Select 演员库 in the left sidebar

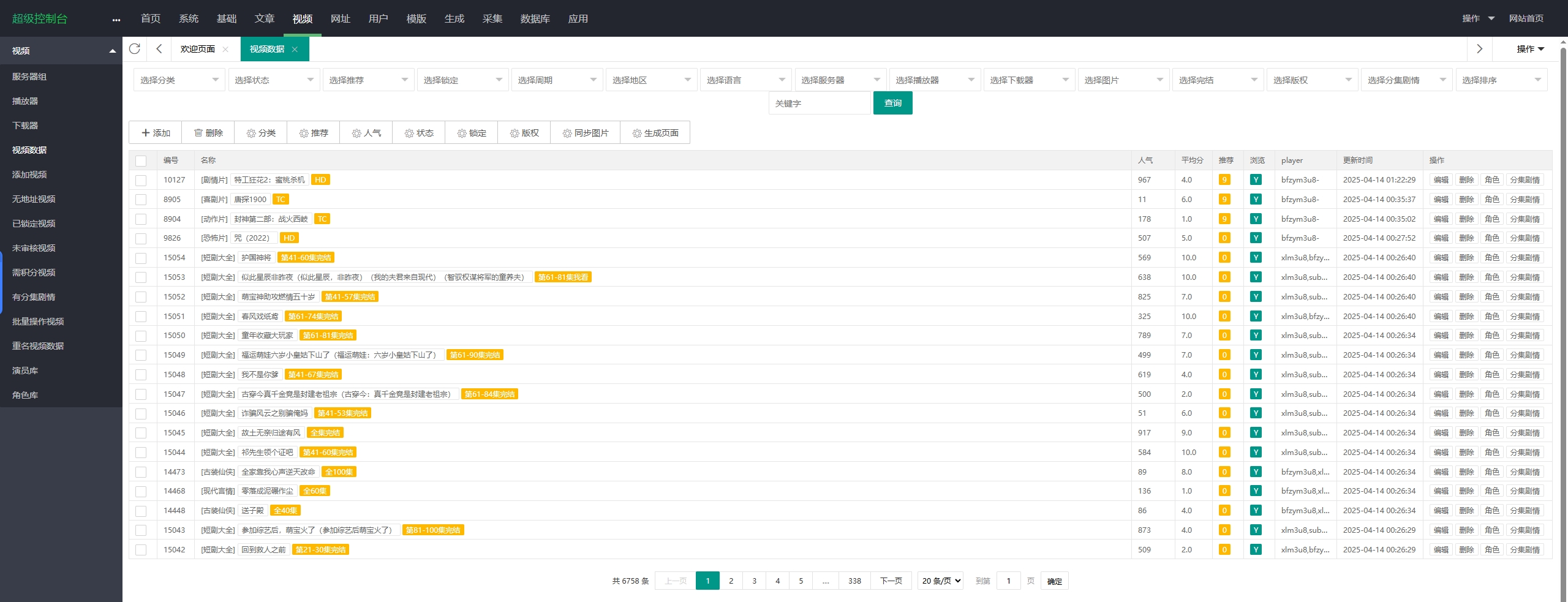point(25,371)
